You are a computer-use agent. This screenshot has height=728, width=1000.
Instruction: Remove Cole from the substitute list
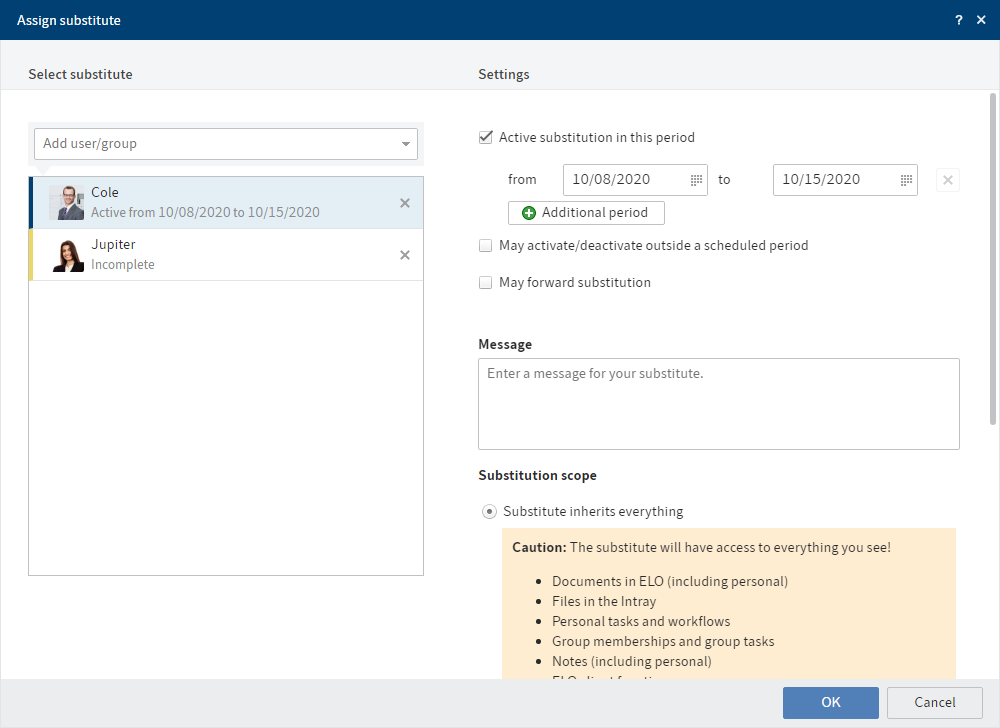coord(405,203)
